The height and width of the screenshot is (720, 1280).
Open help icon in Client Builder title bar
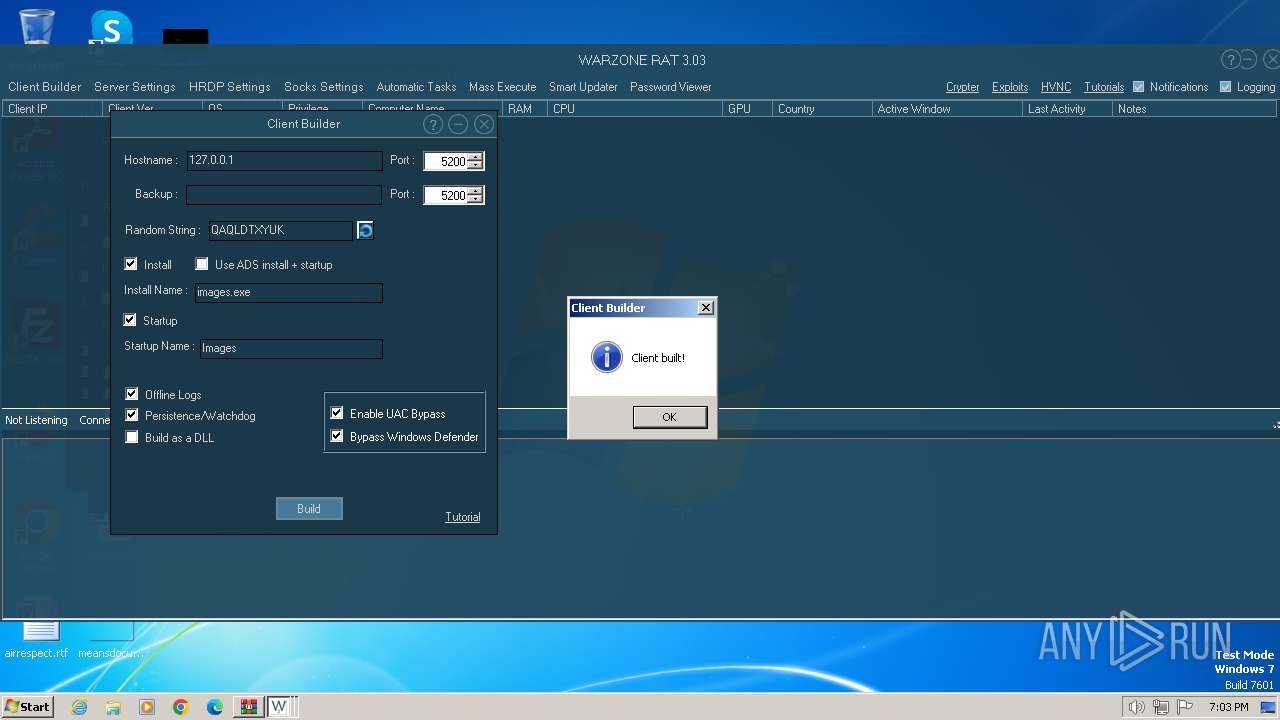click(433, 124)
